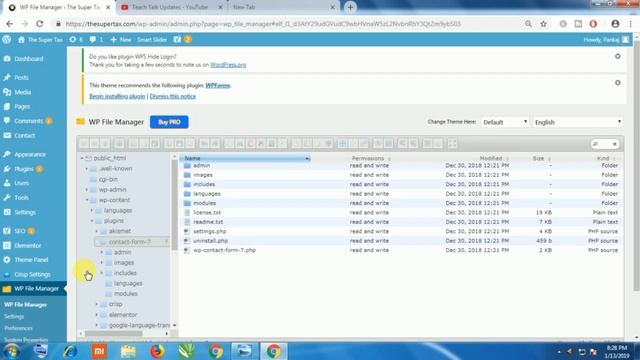Click the Cut toolbar icon

(240, 144)
